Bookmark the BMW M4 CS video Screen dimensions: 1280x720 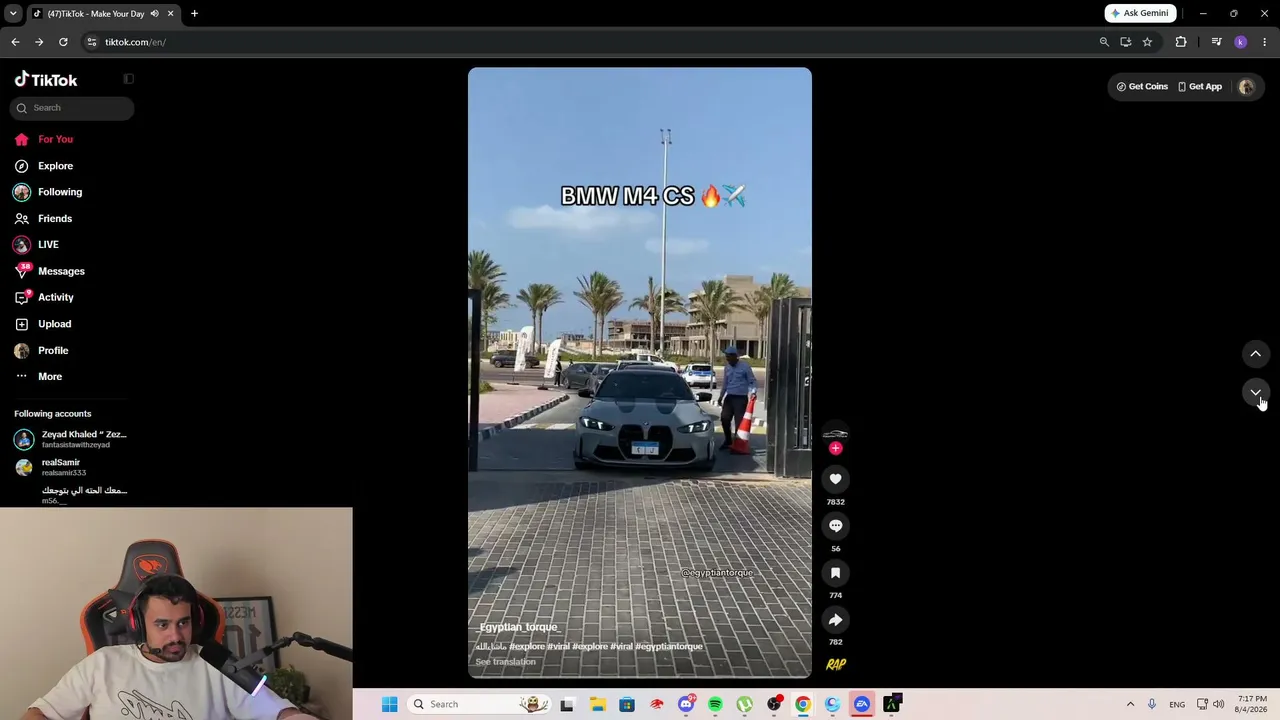(835, 573)
